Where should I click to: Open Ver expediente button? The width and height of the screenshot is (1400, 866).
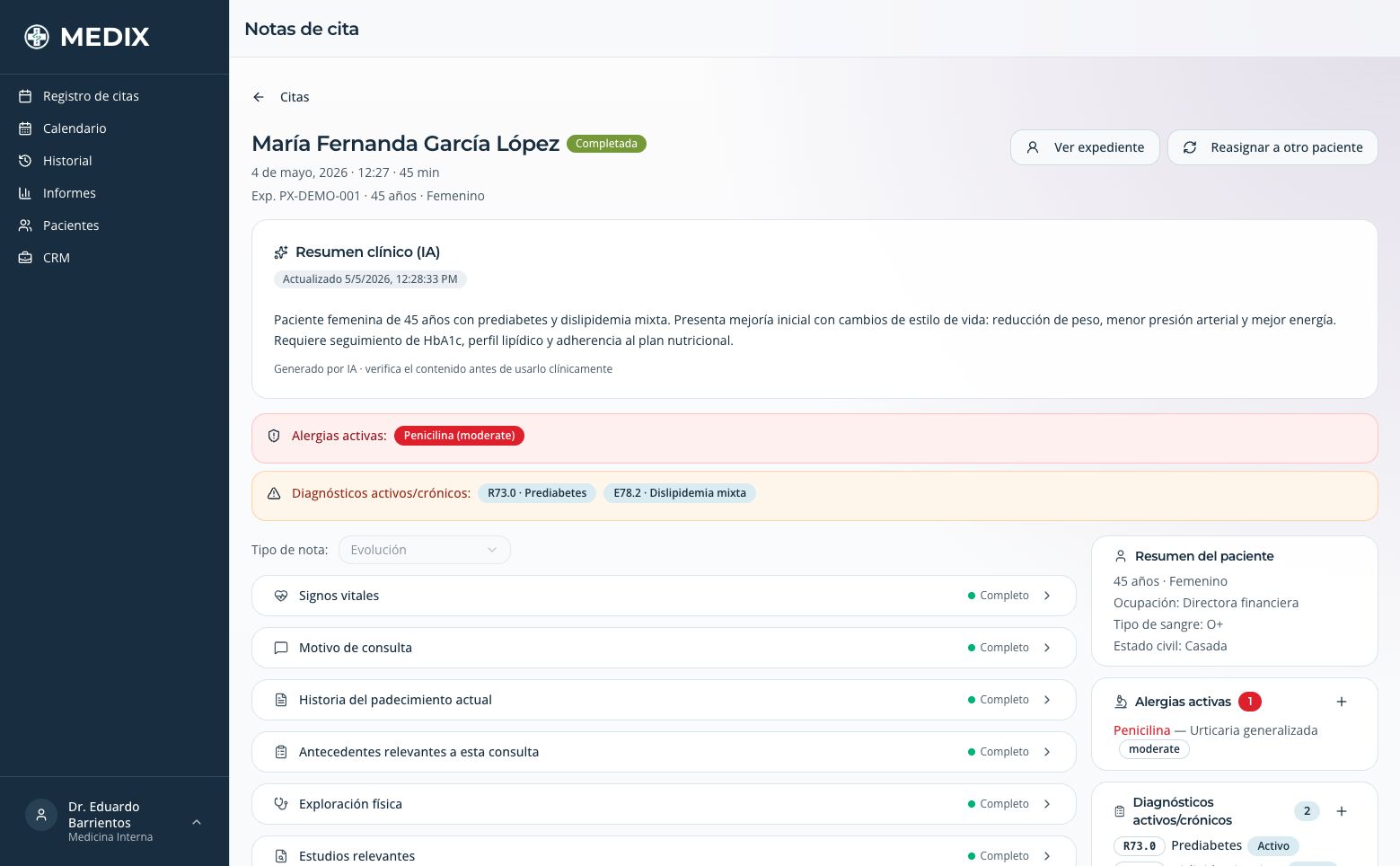1085,147
